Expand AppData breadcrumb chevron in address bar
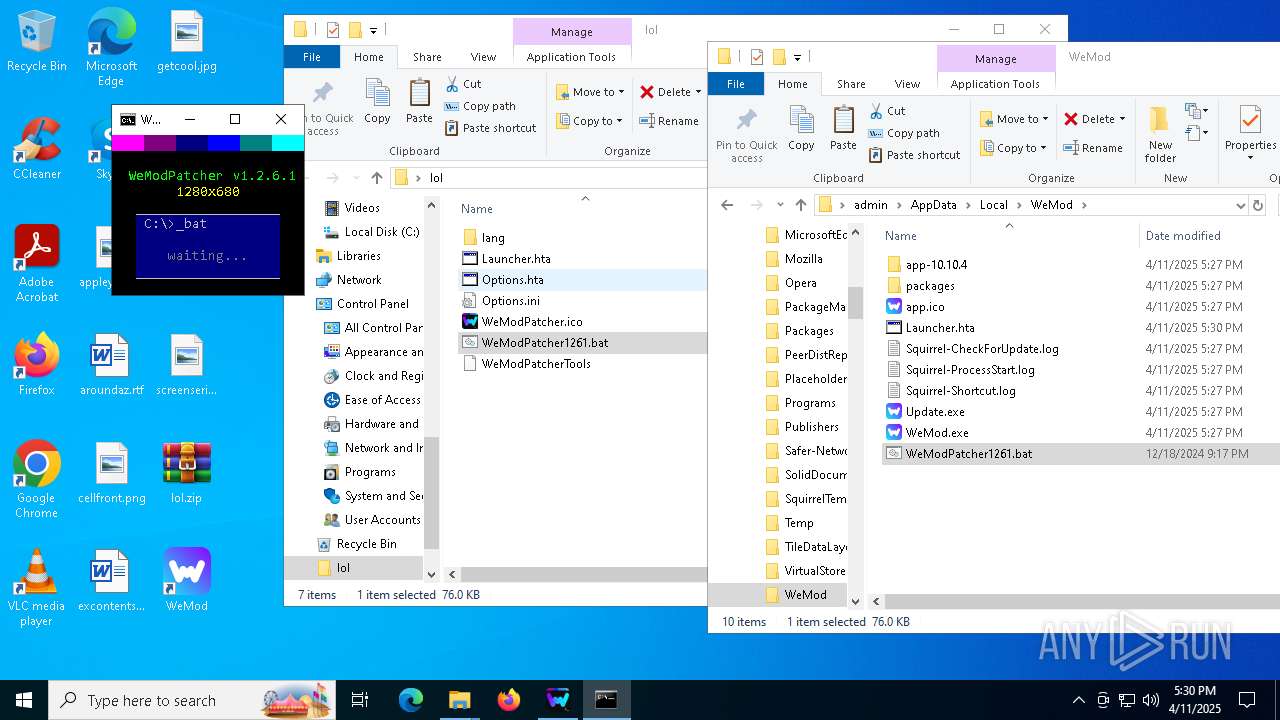 tap(965, 205)
